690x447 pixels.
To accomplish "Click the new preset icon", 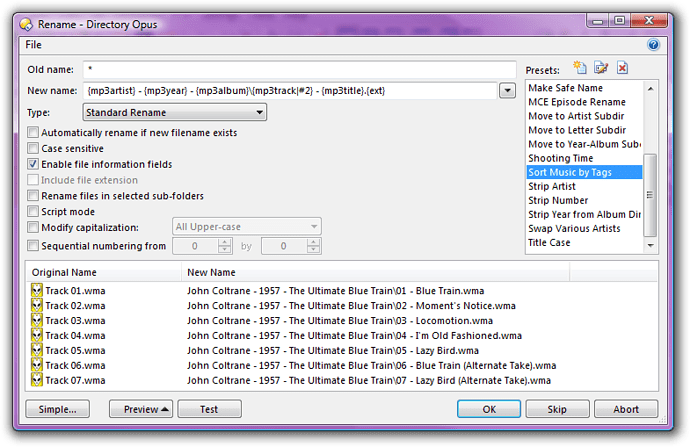I will pos(580,68).
